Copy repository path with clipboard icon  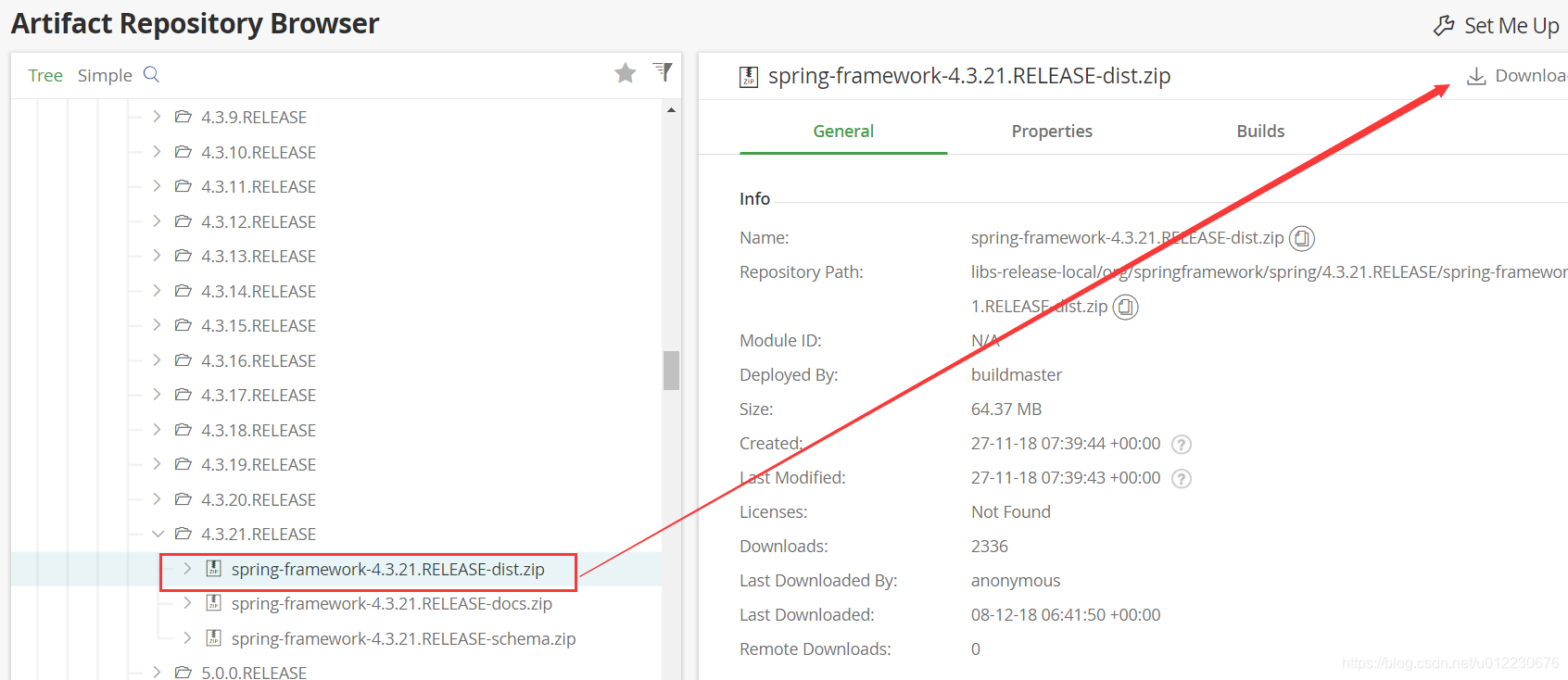click(x=1125, y=307)
